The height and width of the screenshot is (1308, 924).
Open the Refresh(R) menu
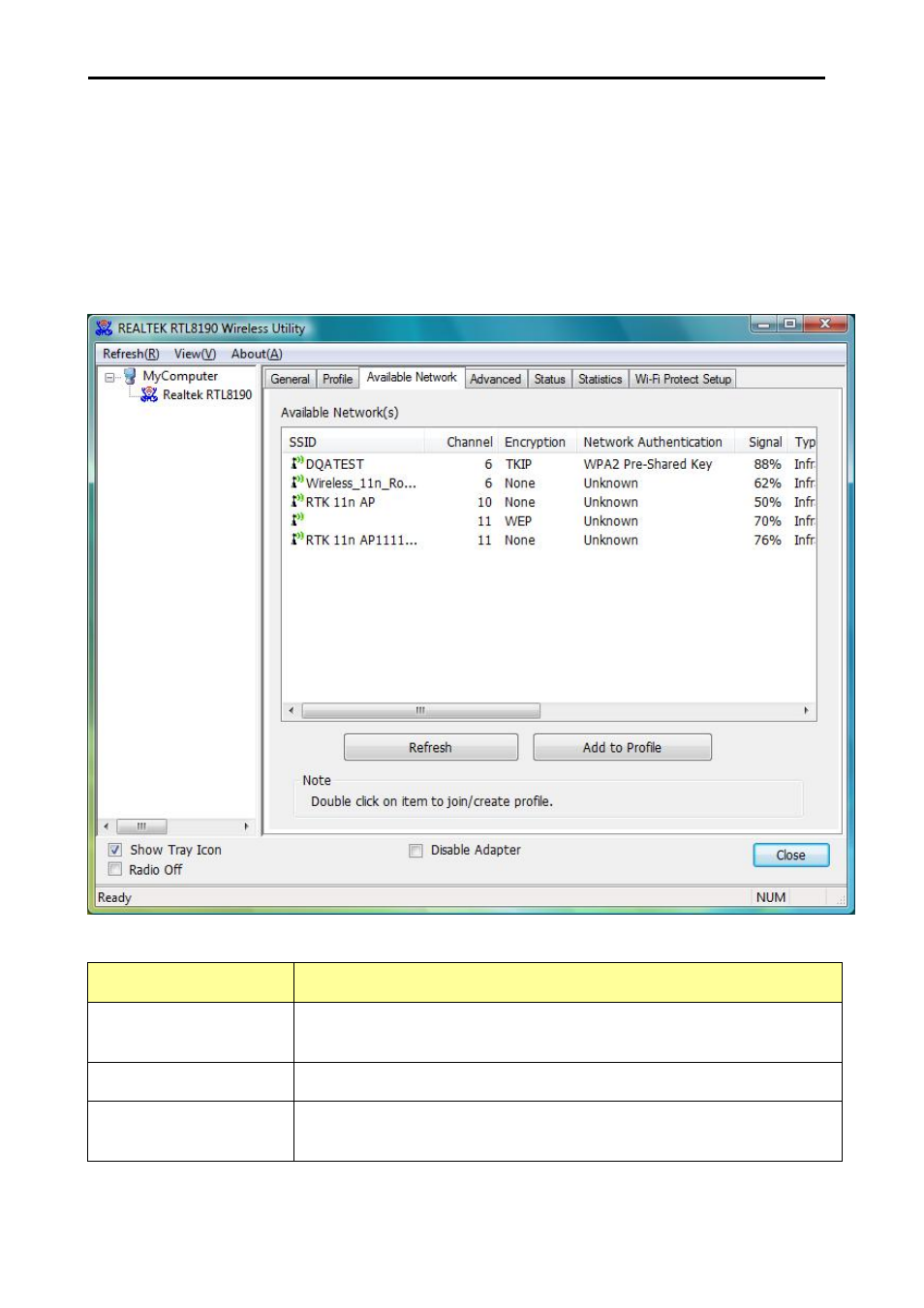tap(131, 354)
